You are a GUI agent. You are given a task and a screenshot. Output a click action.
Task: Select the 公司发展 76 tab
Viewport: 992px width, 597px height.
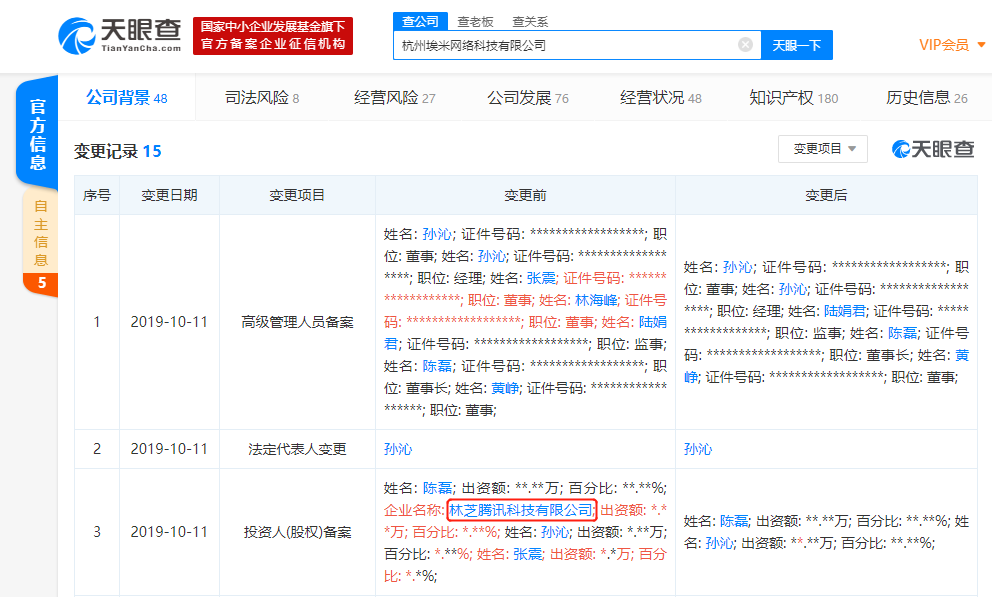pyautogui.click(x=528, y=97)
